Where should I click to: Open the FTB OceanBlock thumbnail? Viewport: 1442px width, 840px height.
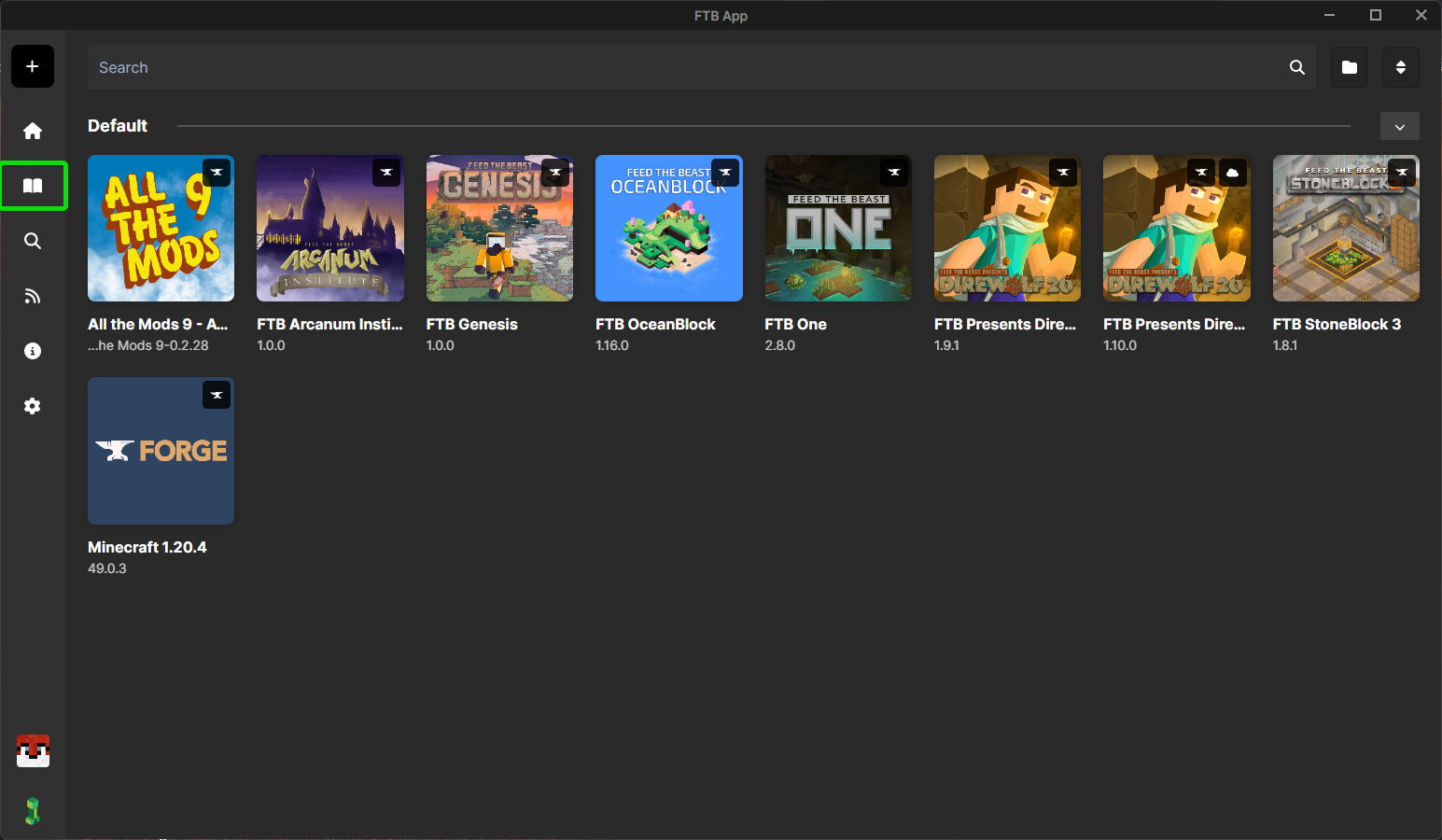(669, 229)
